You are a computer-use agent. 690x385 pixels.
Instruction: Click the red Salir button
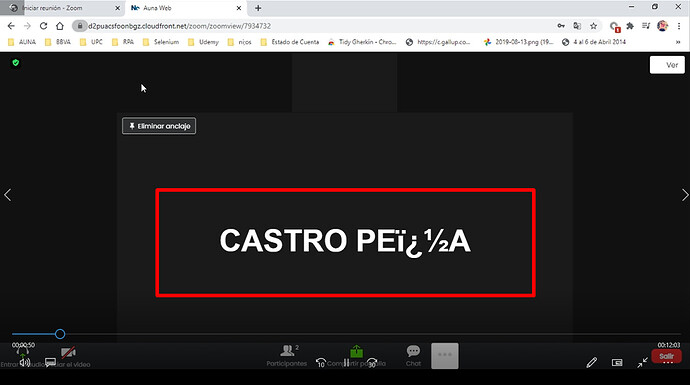(x=666, y=356)
